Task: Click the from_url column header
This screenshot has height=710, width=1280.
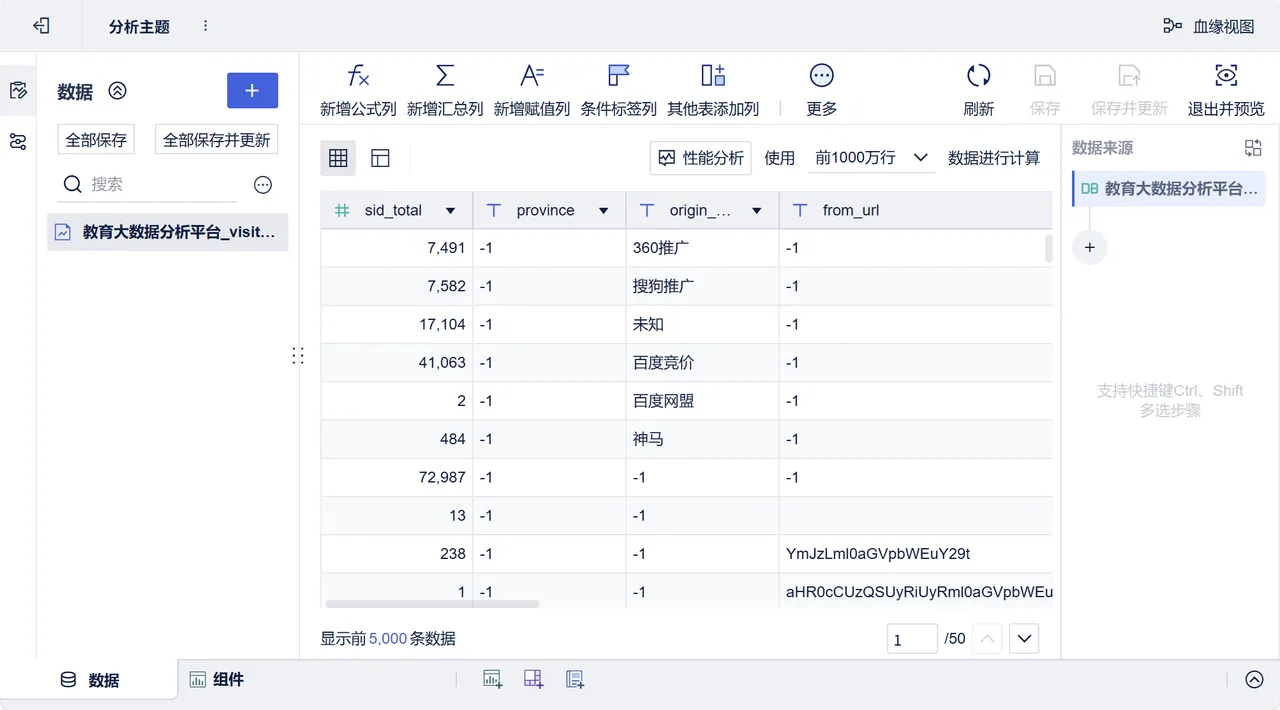Action: 915,210
